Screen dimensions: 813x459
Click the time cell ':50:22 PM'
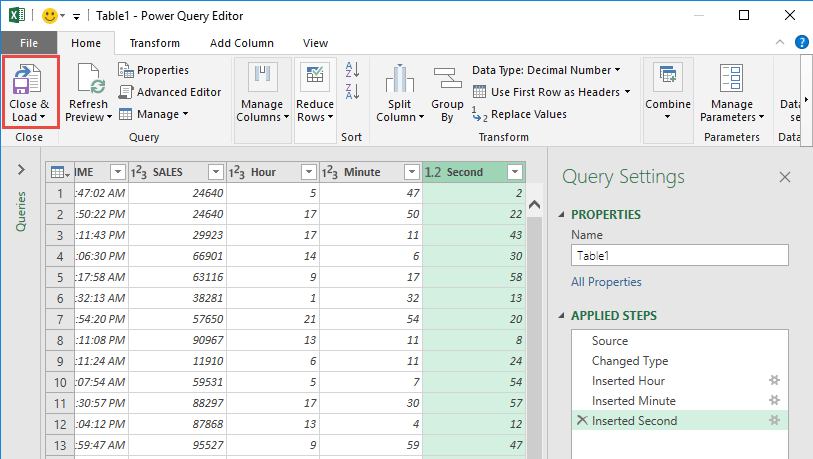(102, 214)
